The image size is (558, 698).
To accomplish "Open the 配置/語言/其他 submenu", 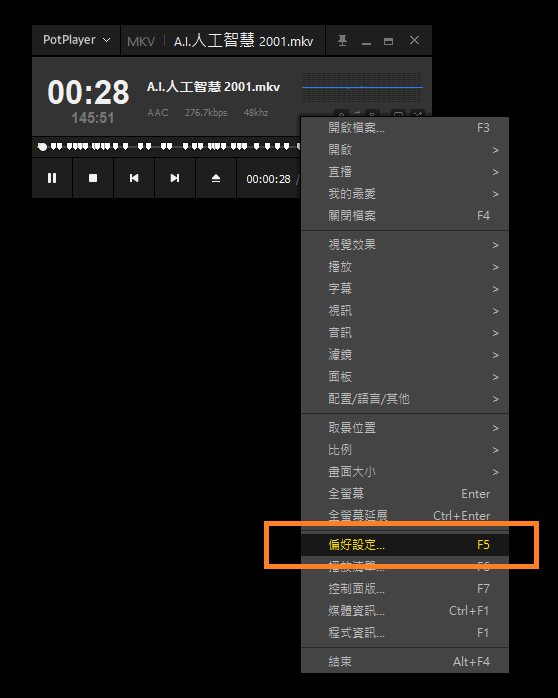I will pos(405,399).
